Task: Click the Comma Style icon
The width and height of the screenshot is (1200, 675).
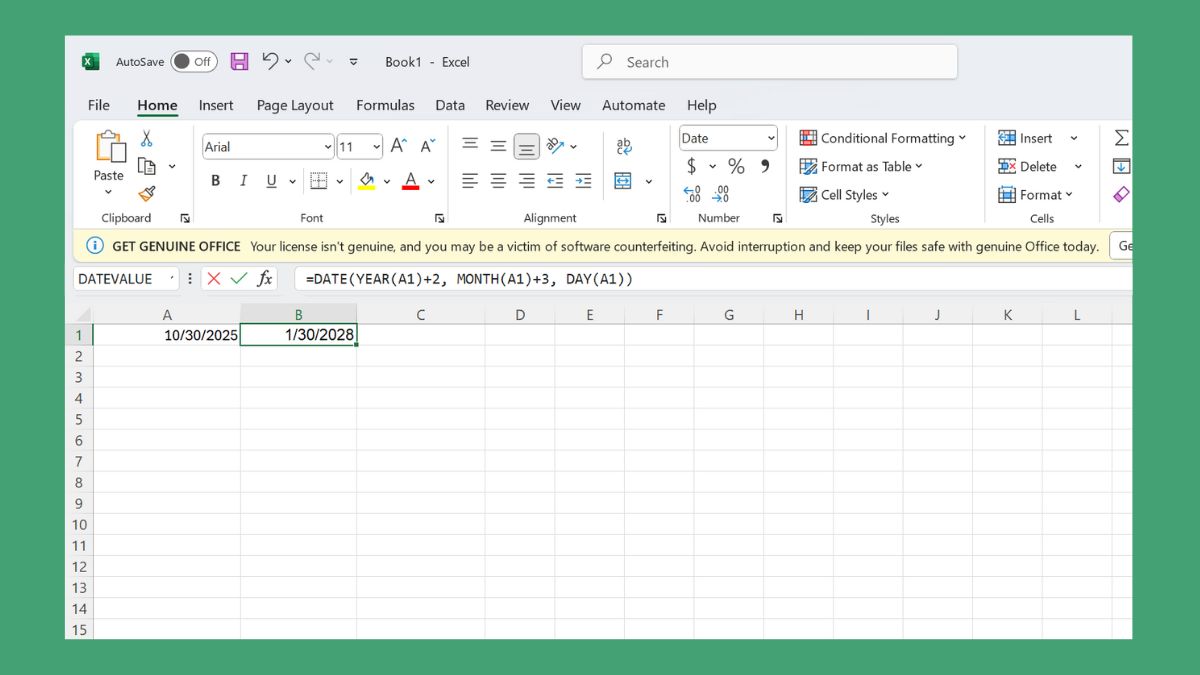Action: click(765, 166)
